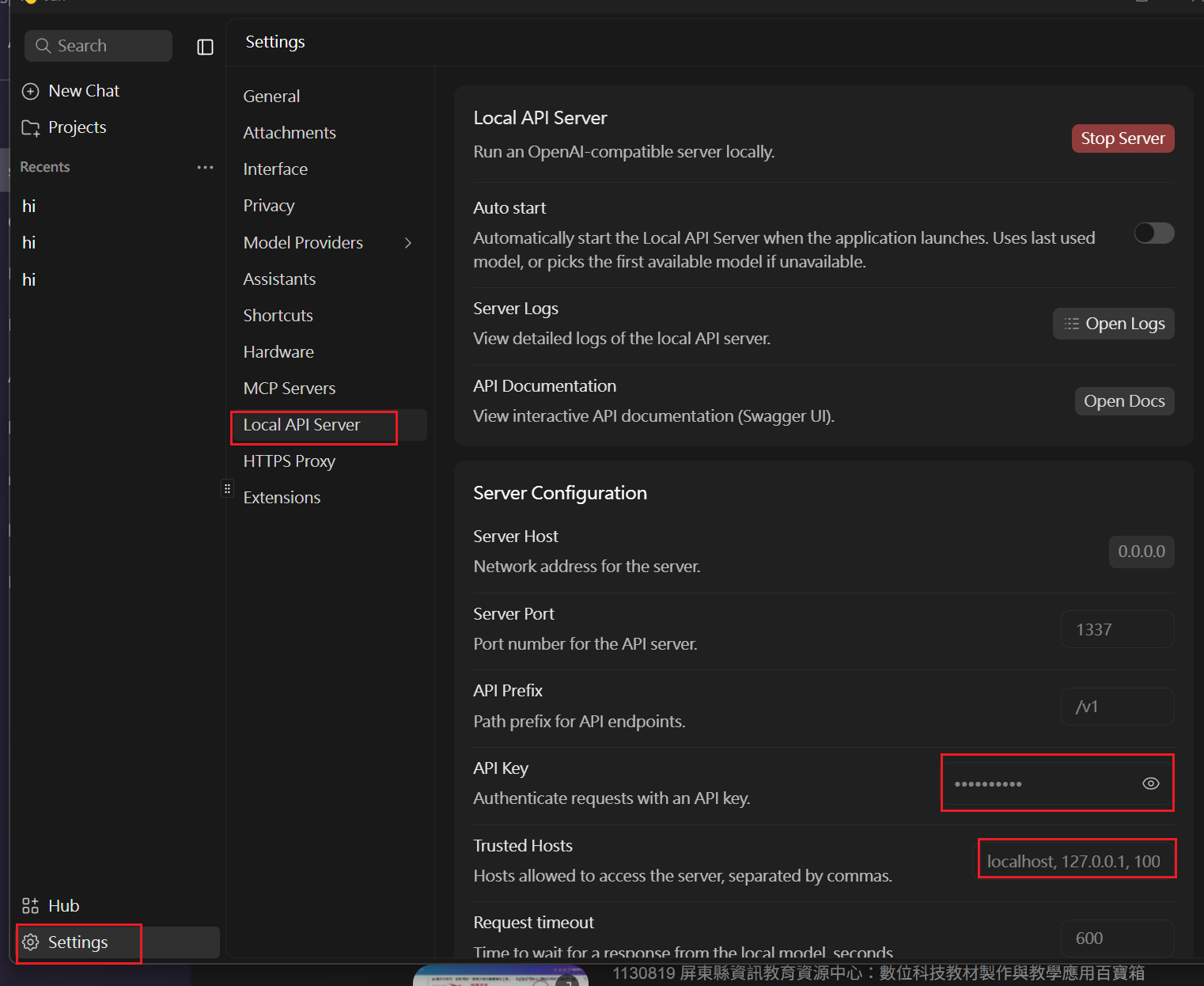Image resolution: width=1204 pixels, height=986 pixels.
Task: Click the API Prefix field
Action: (1116, 707)
